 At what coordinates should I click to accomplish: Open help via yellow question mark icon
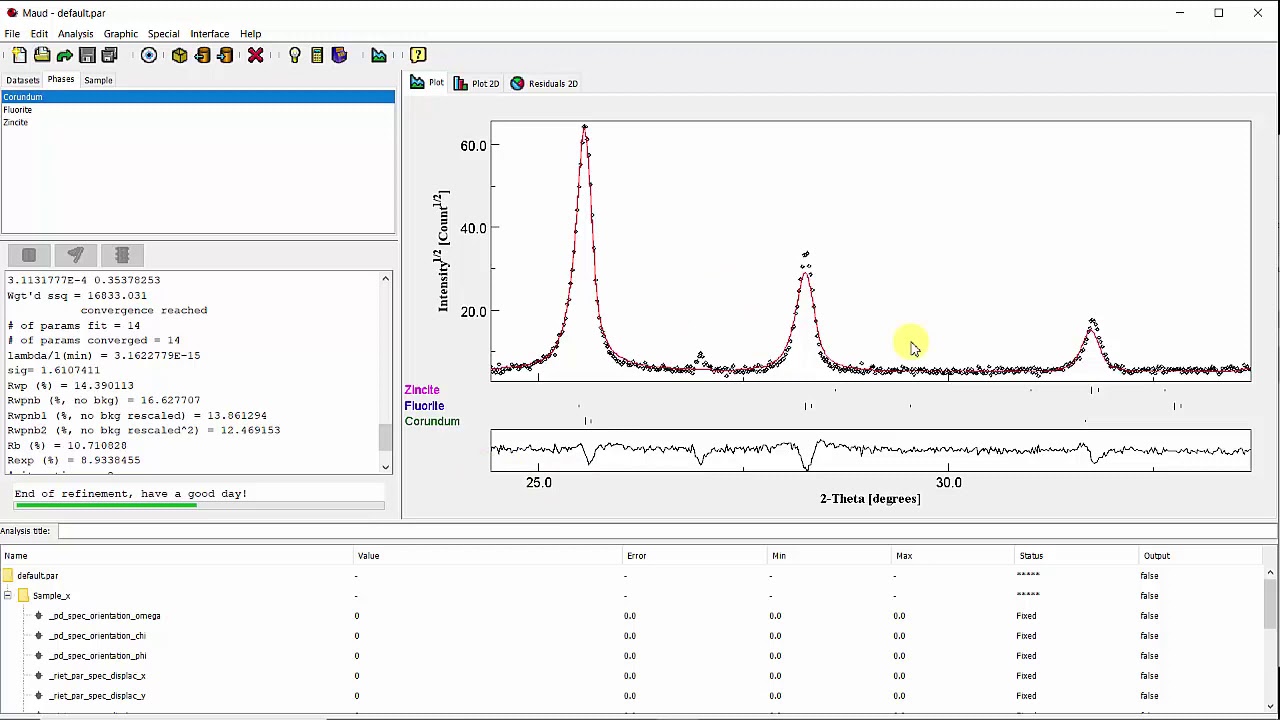tap(418, 55)
